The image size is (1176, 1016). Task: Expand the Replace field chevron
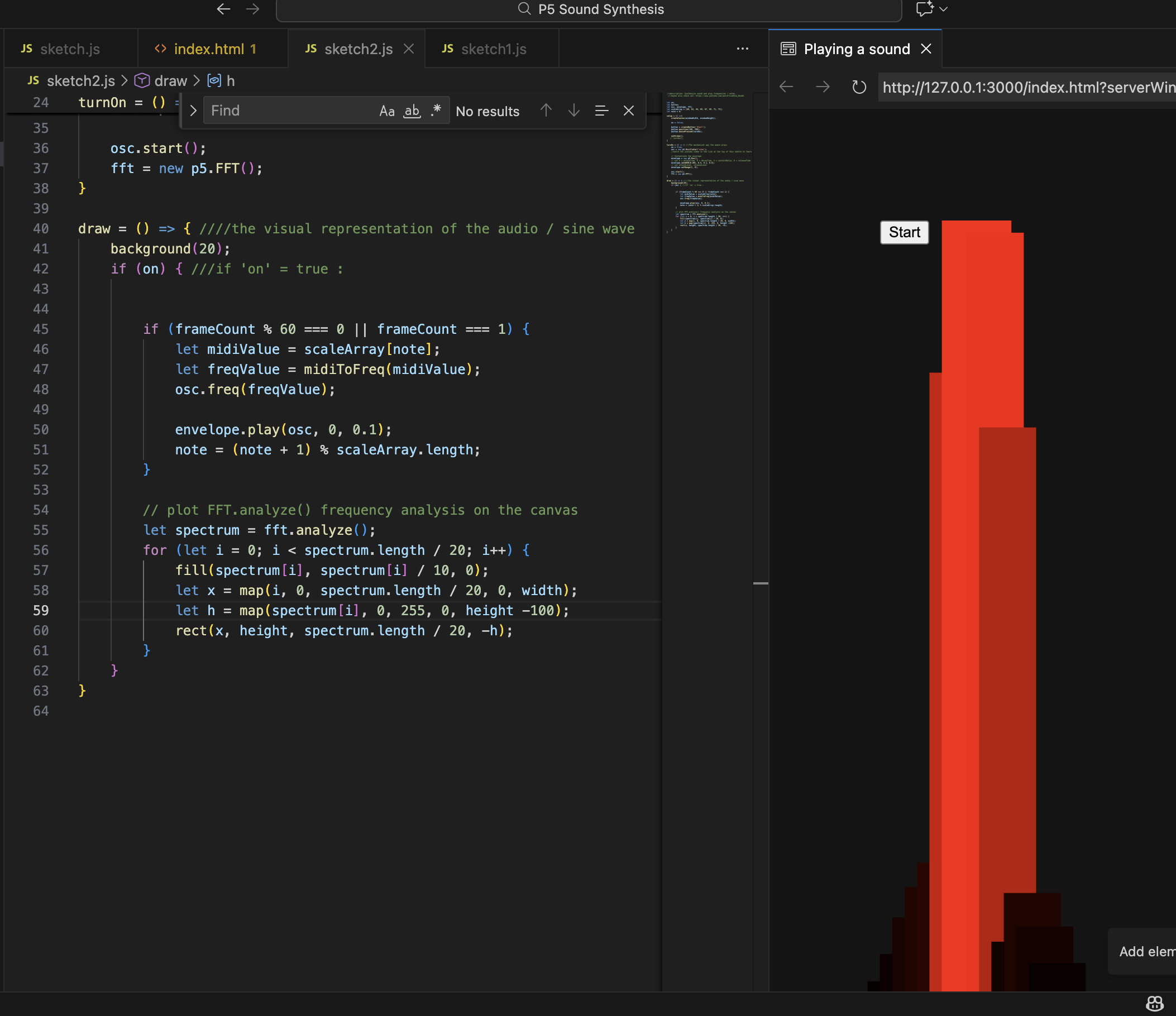[193, 111]
